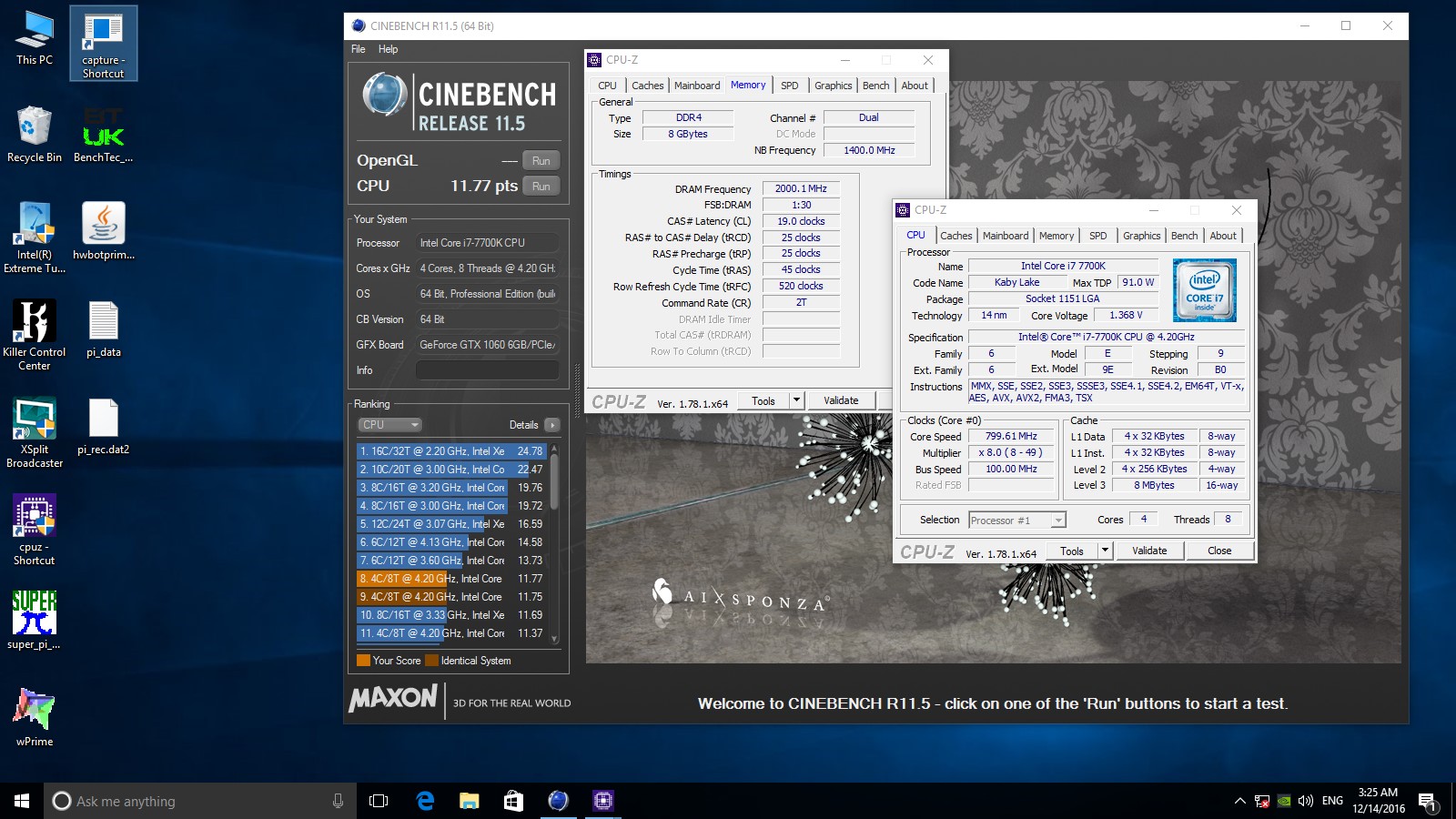
Task: Open Bench tab in memory CPU-Z window
Action: pos(876,86)
